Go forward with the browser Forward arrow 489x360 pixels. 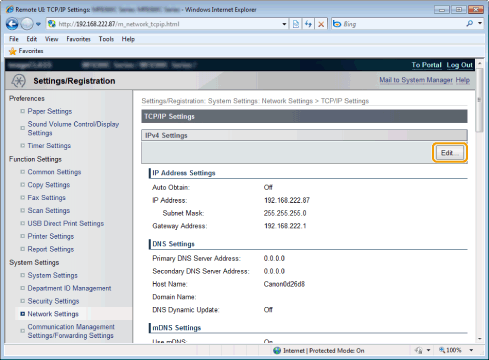tap(27, 24)
